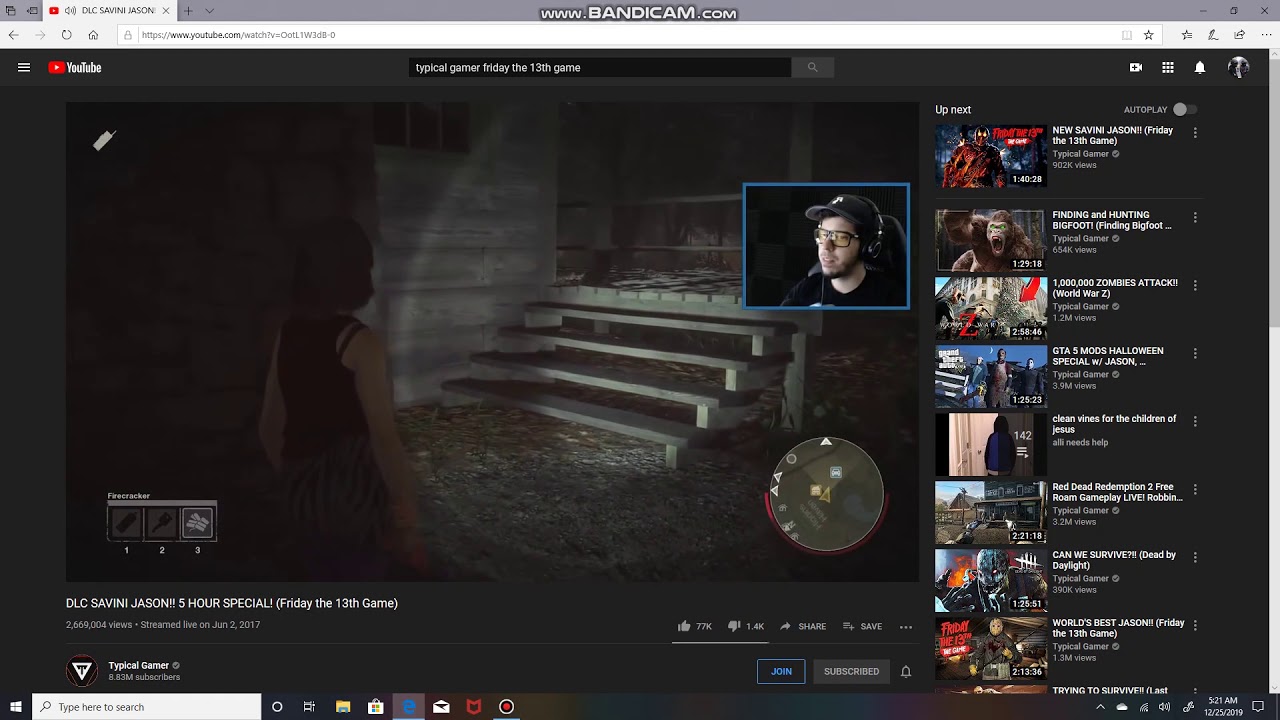Open options for Red Dead Redemption 2 video
This screenshot has width=1280, height=720.
tap(1195, 489)
